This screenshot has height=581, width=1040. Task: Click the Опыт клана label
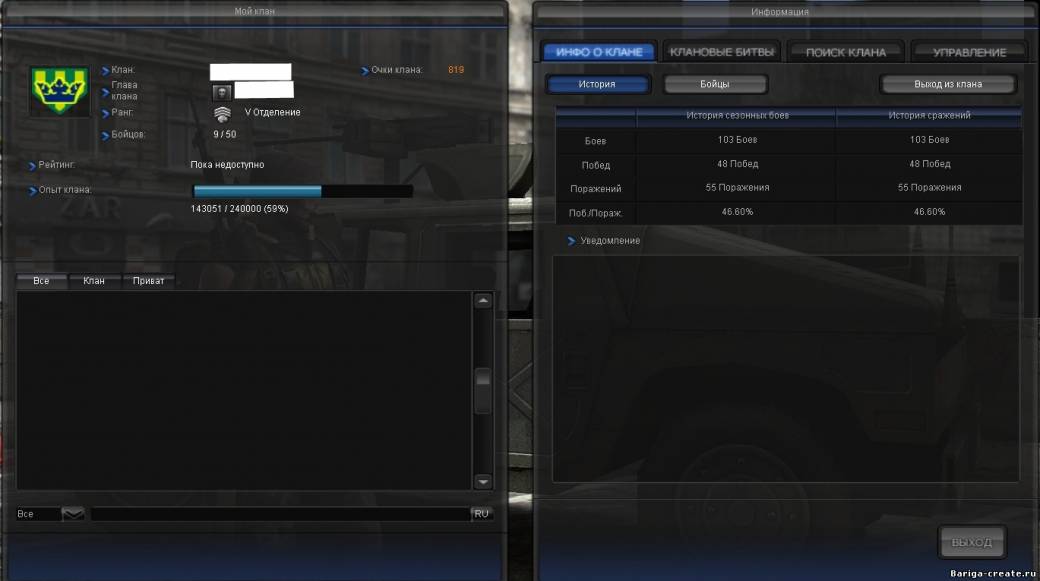tap(65, 190)
